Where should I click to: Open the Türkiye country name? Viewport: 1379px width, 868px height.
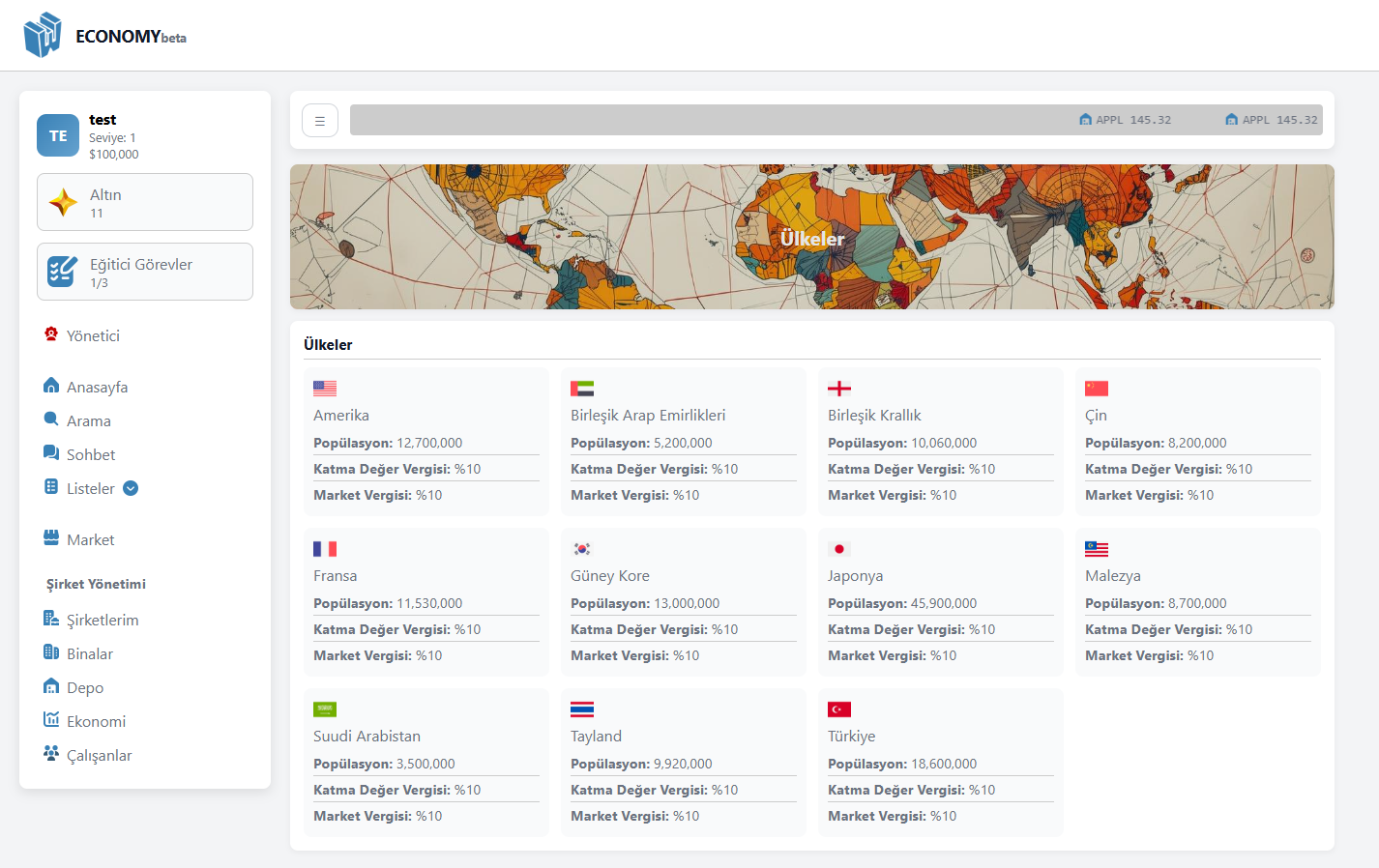pyautogui.click(x=851, y=736)
